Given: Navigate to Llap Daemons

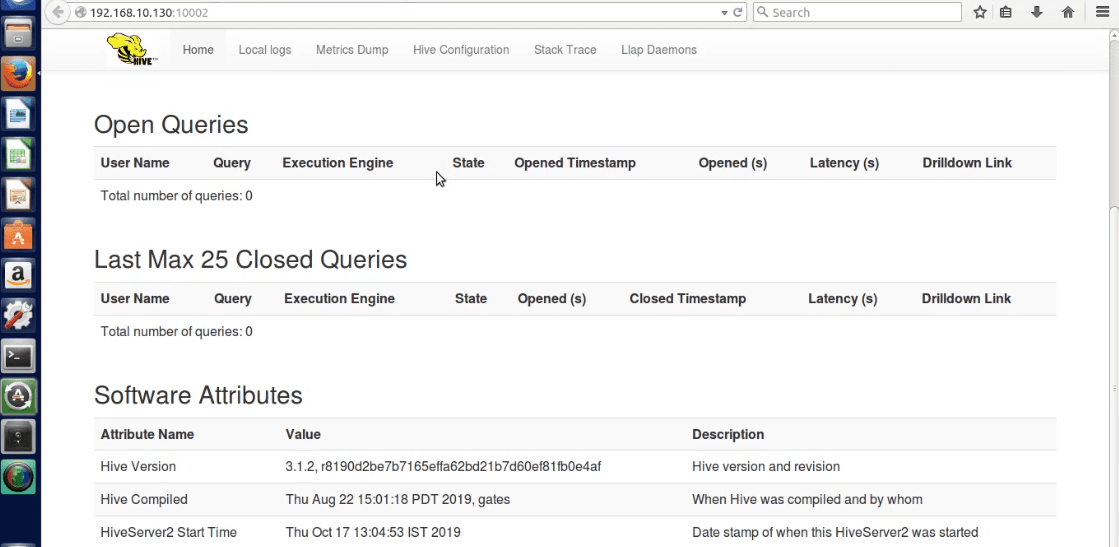Looking at the screenshot, I should coord(659,50).
